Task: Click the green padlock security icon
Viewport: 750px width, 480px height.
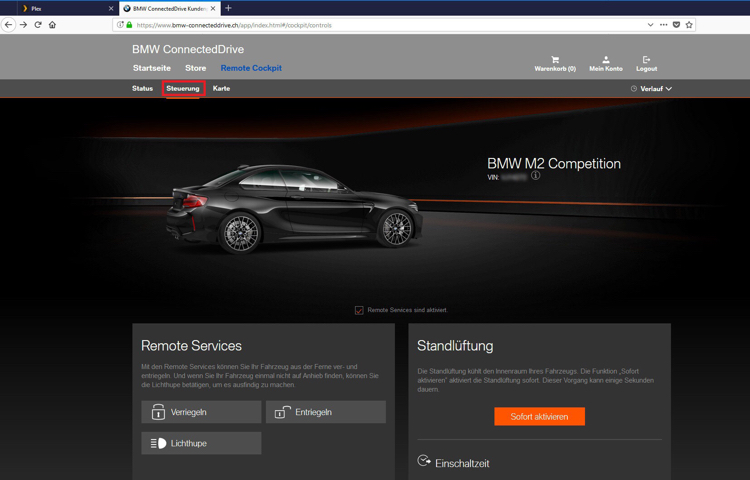Action: pyautogui.click(x=129, y=25)
